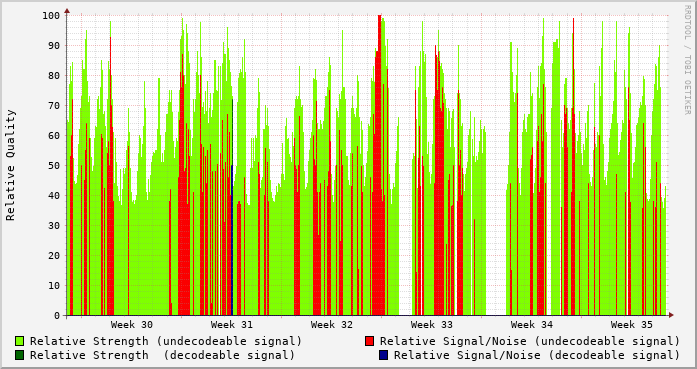
Task: Click the red Signal/Noise undecodeable legend swatch
Action: (369, 341)
